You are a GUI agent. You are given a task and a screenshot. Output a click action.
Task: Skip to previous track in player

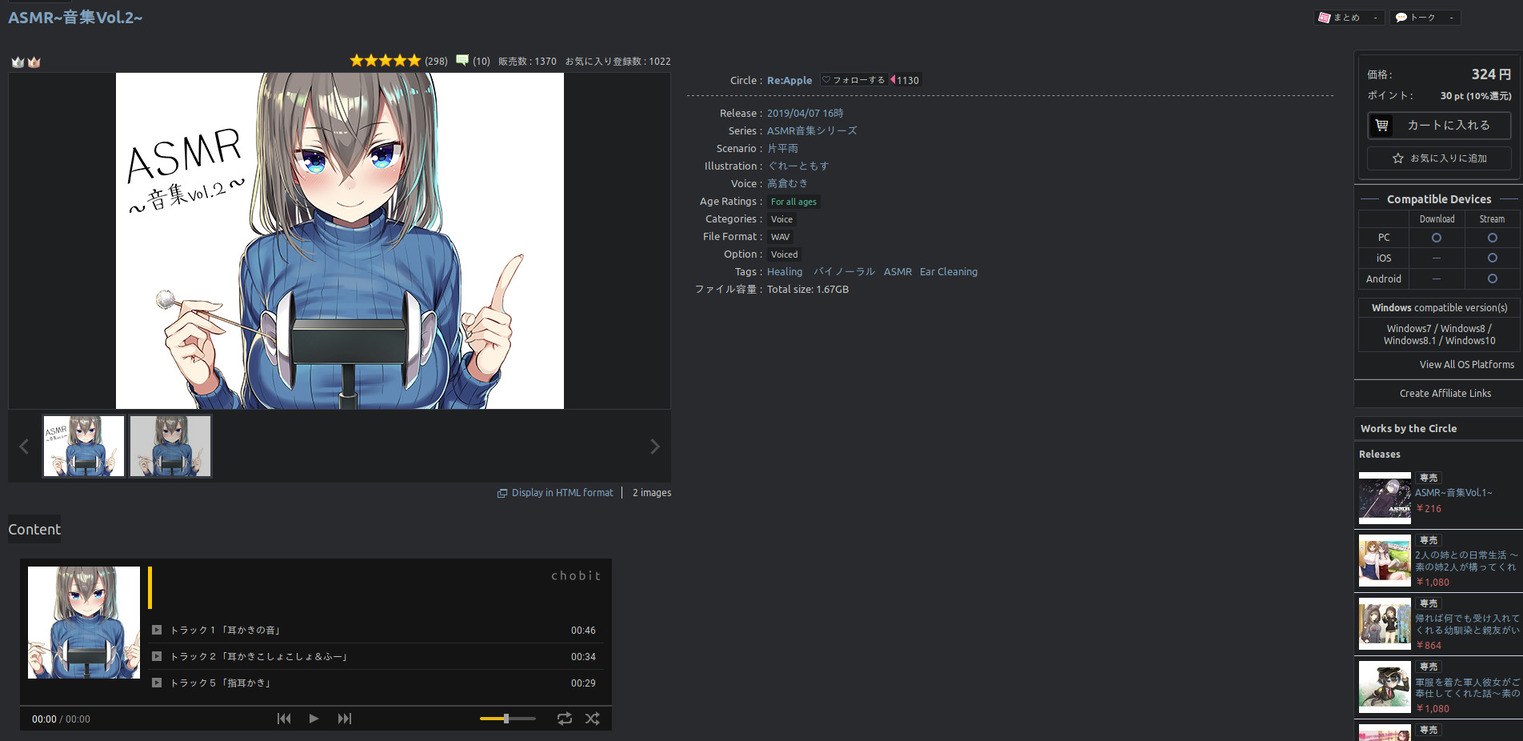click(284, 719)
